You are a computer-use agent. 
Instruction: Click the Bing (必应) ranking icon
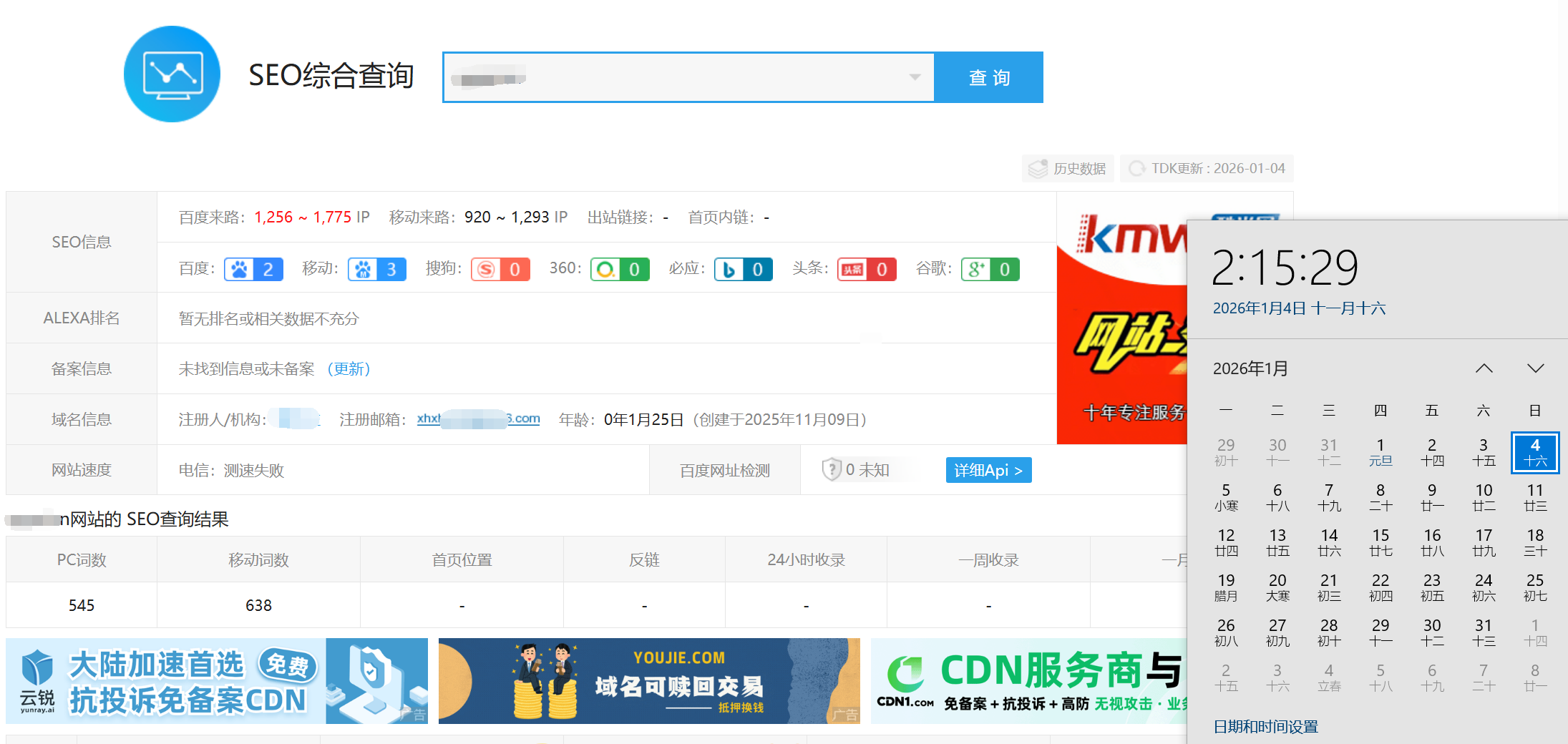(x=743, y=269)
